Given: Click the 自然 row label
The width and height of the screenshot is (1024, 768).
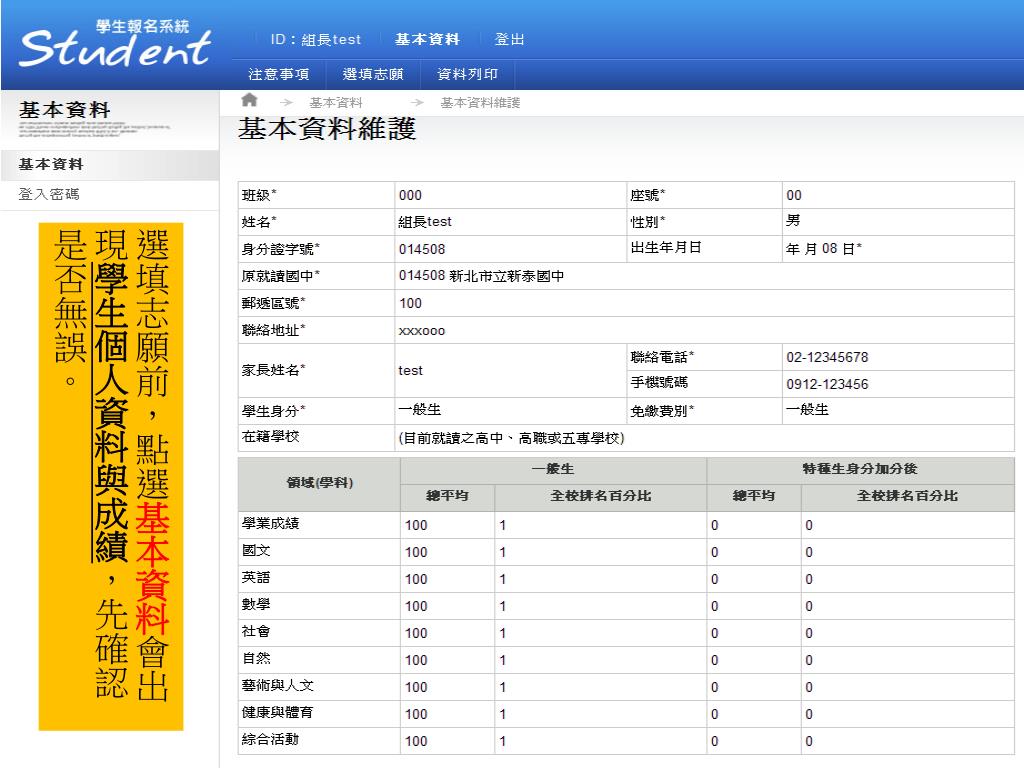Looking at the screenshot, I should point(256,658).
